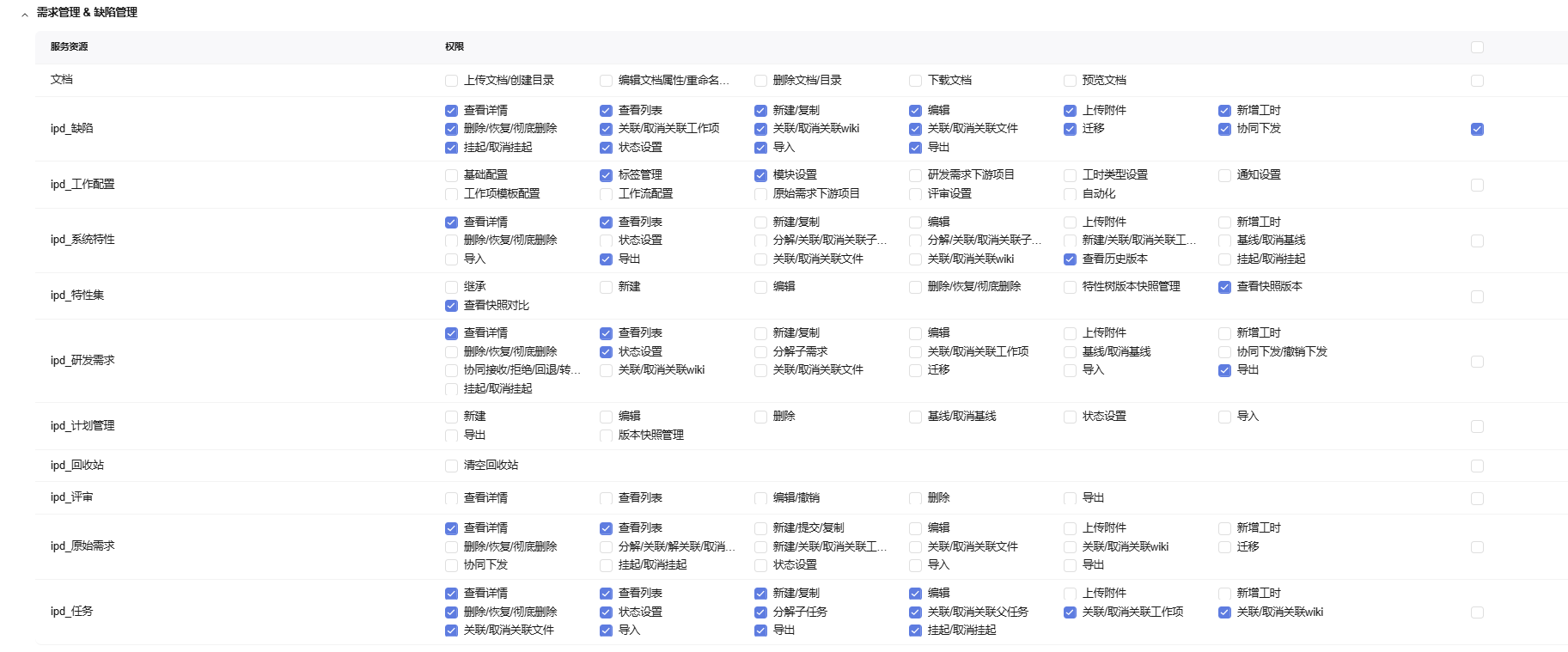Enable 分解子需求 for ipd_研发需求
Viewport: 1568px width, 652px height.
(x=760, y=352)
